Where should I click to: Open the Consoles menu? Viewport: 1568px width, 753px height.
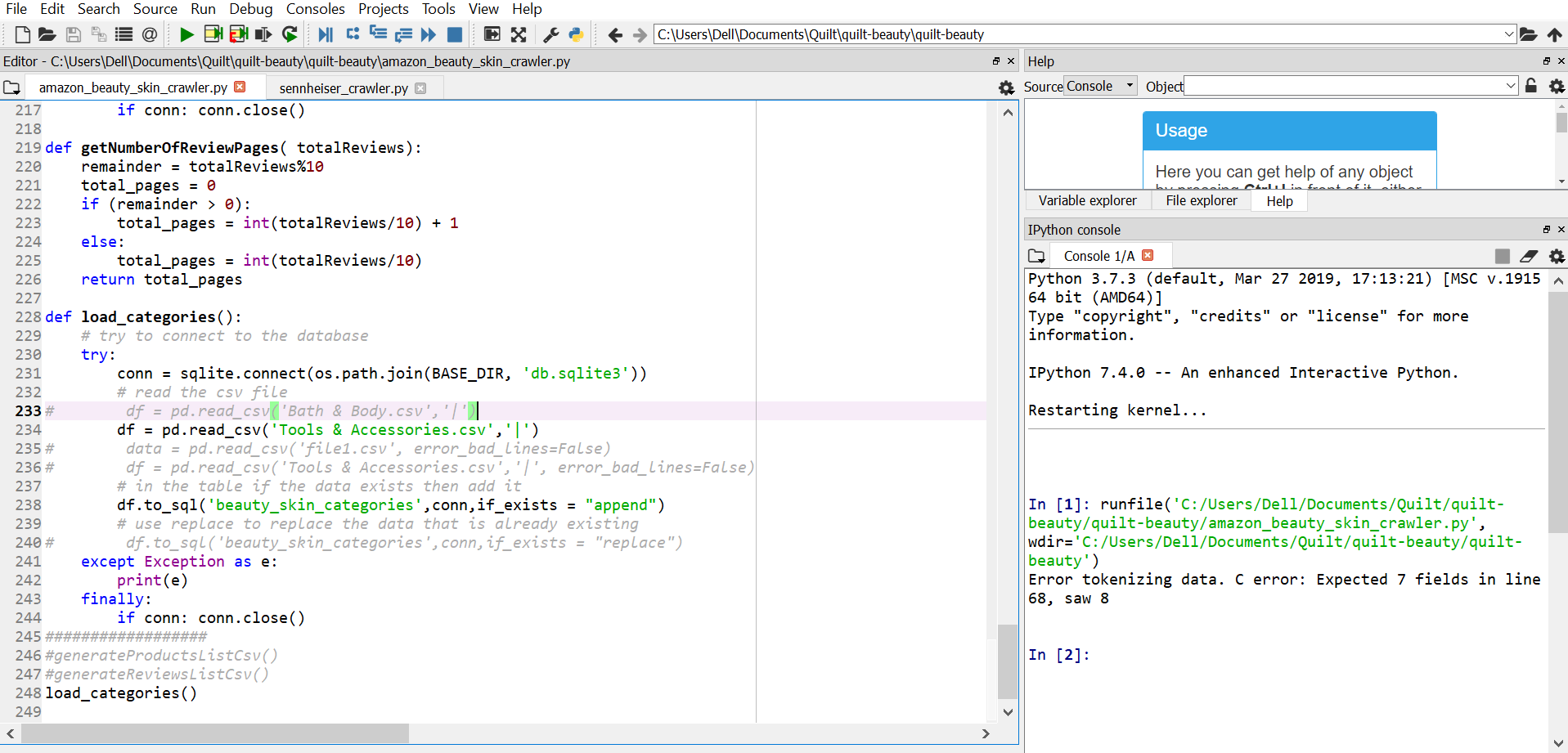pyautogui.click(x=315, y=9)
